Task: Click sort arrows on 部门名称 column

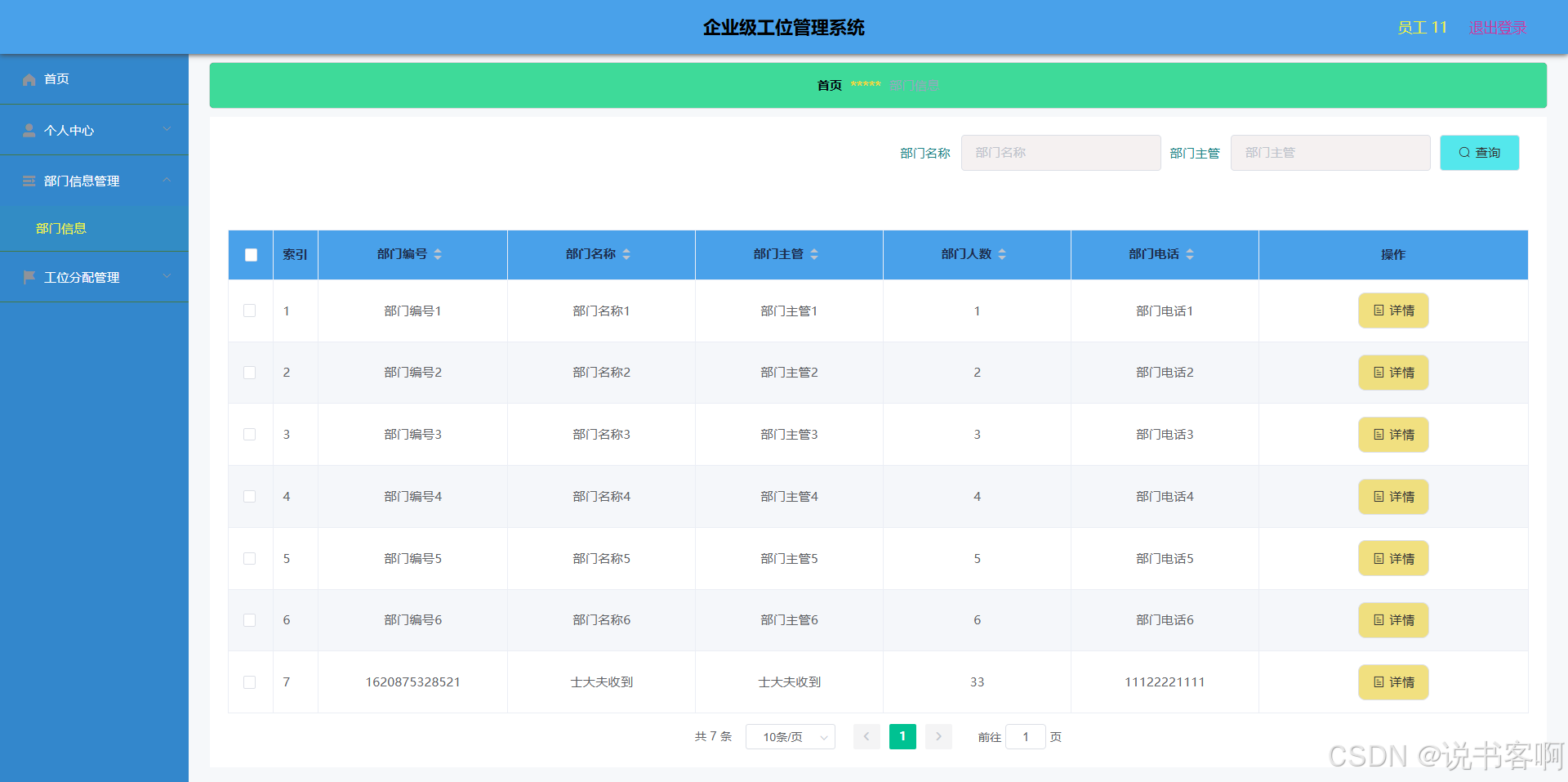Action: click(x=626, y=254)
